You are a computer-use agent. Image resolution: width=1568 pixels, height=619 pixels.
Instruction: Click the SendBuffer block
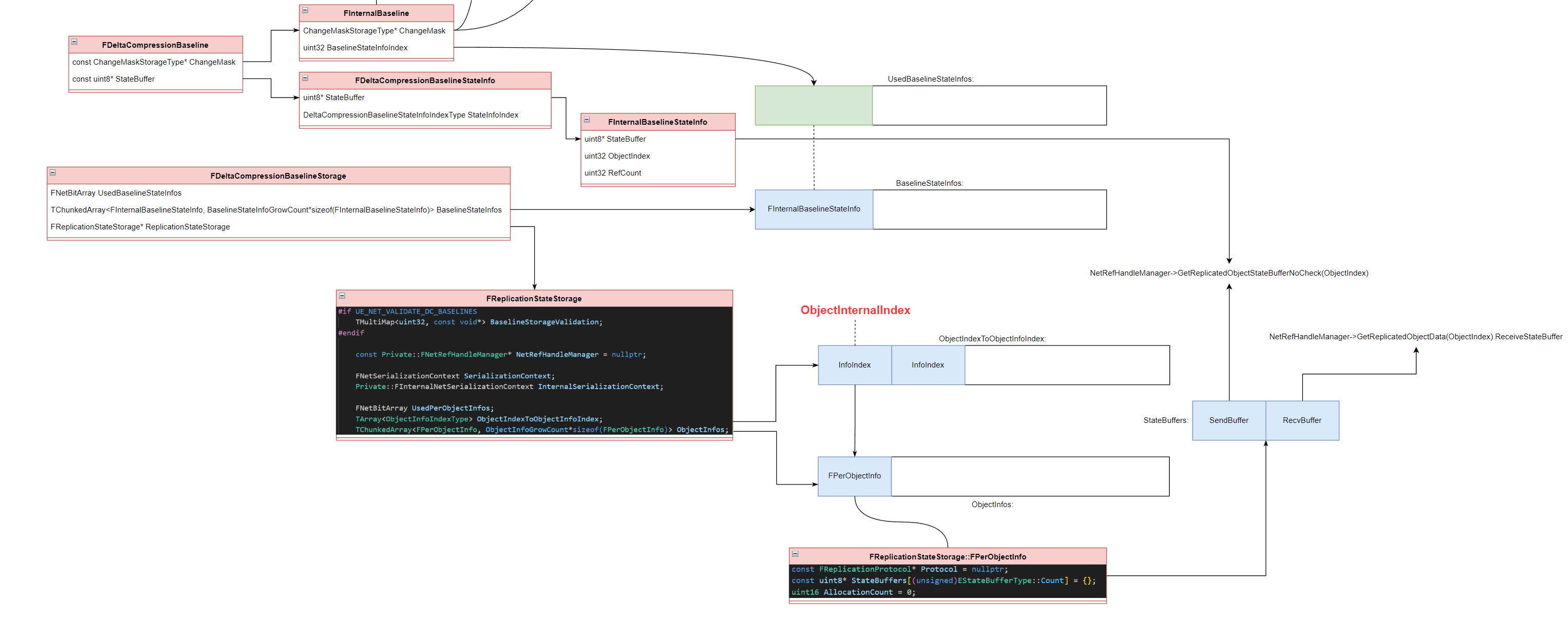pos(1228,420)
